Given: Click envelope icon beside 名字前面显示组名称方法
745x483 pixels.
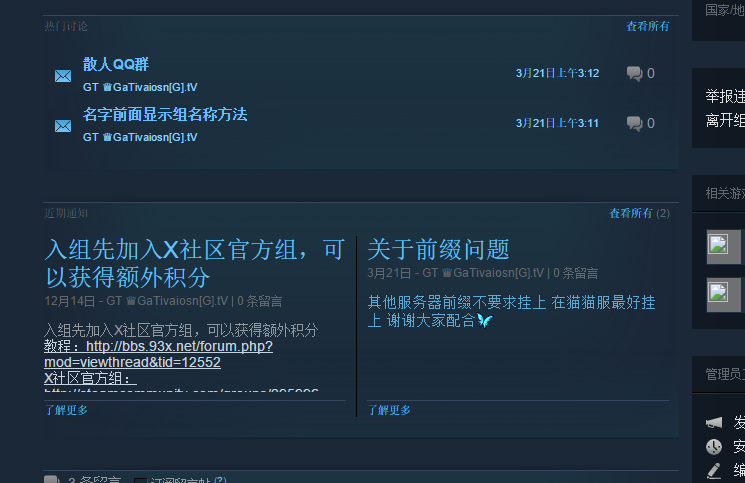Looking at the screenshot, I should (x=63, y=126).
